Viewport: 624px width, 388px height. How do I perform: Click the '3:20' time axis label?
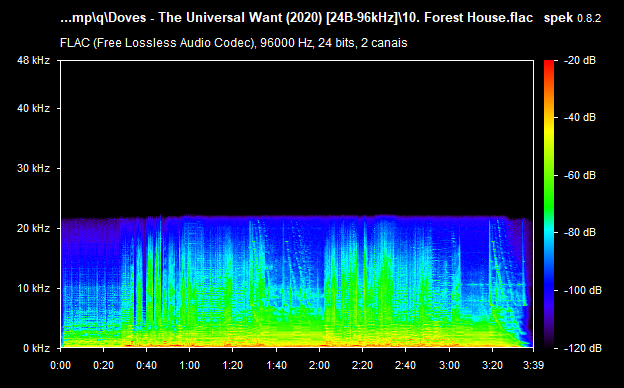coord(492,365)
